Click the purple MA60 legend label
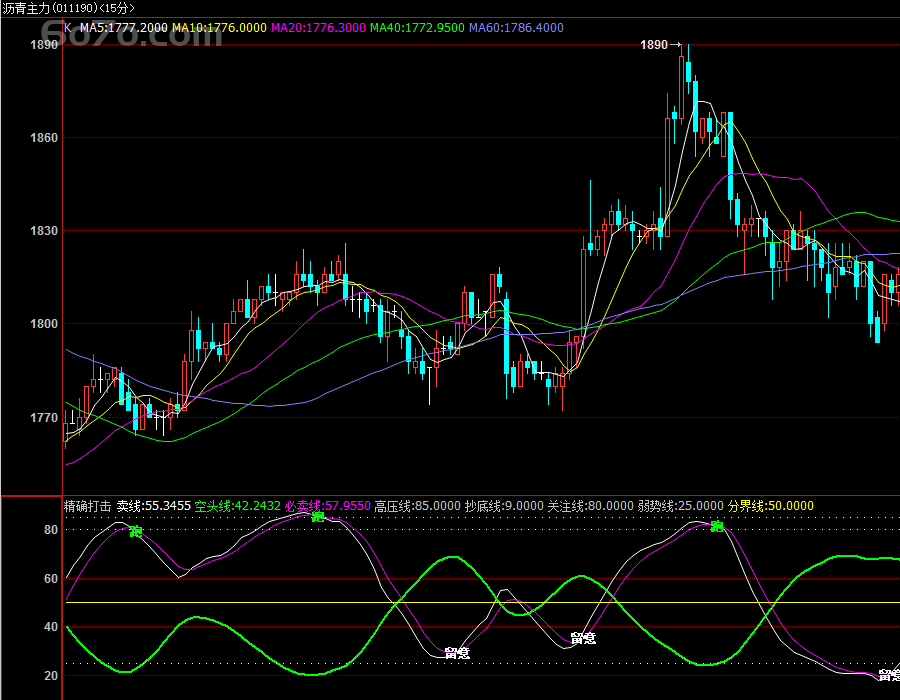900x700 pixels. [x=516, y=27]
